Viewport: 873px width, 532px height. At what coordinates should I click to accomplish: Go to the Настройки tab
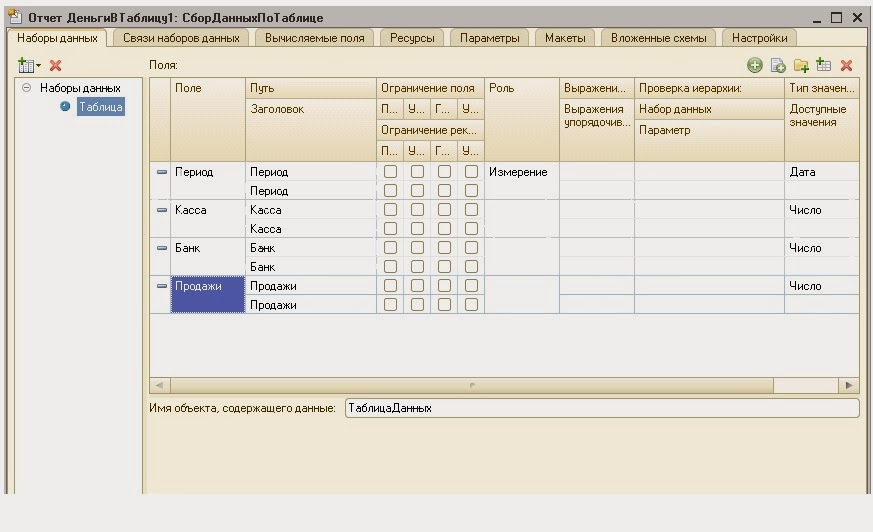[759, 38]
